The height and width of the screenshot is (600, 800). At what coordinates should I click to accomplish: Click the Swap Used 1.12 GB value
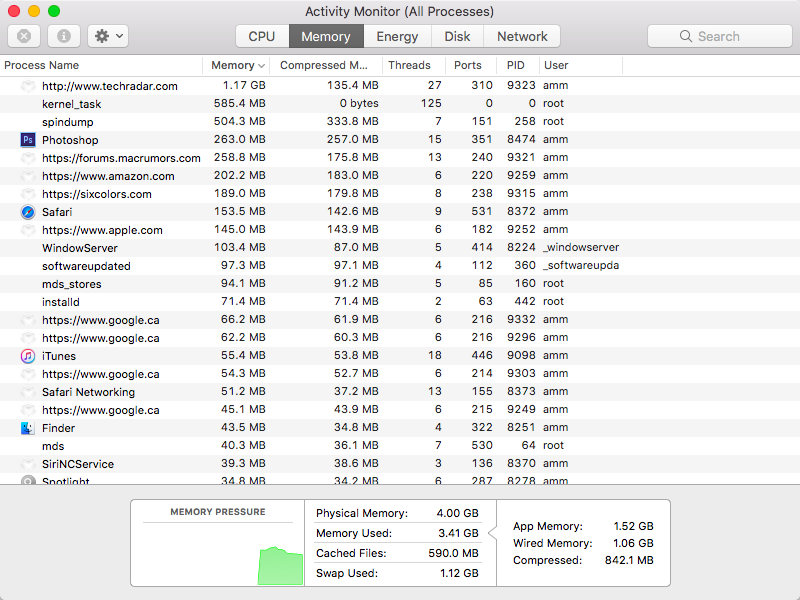pyautogui.click(x=459, y=573)
